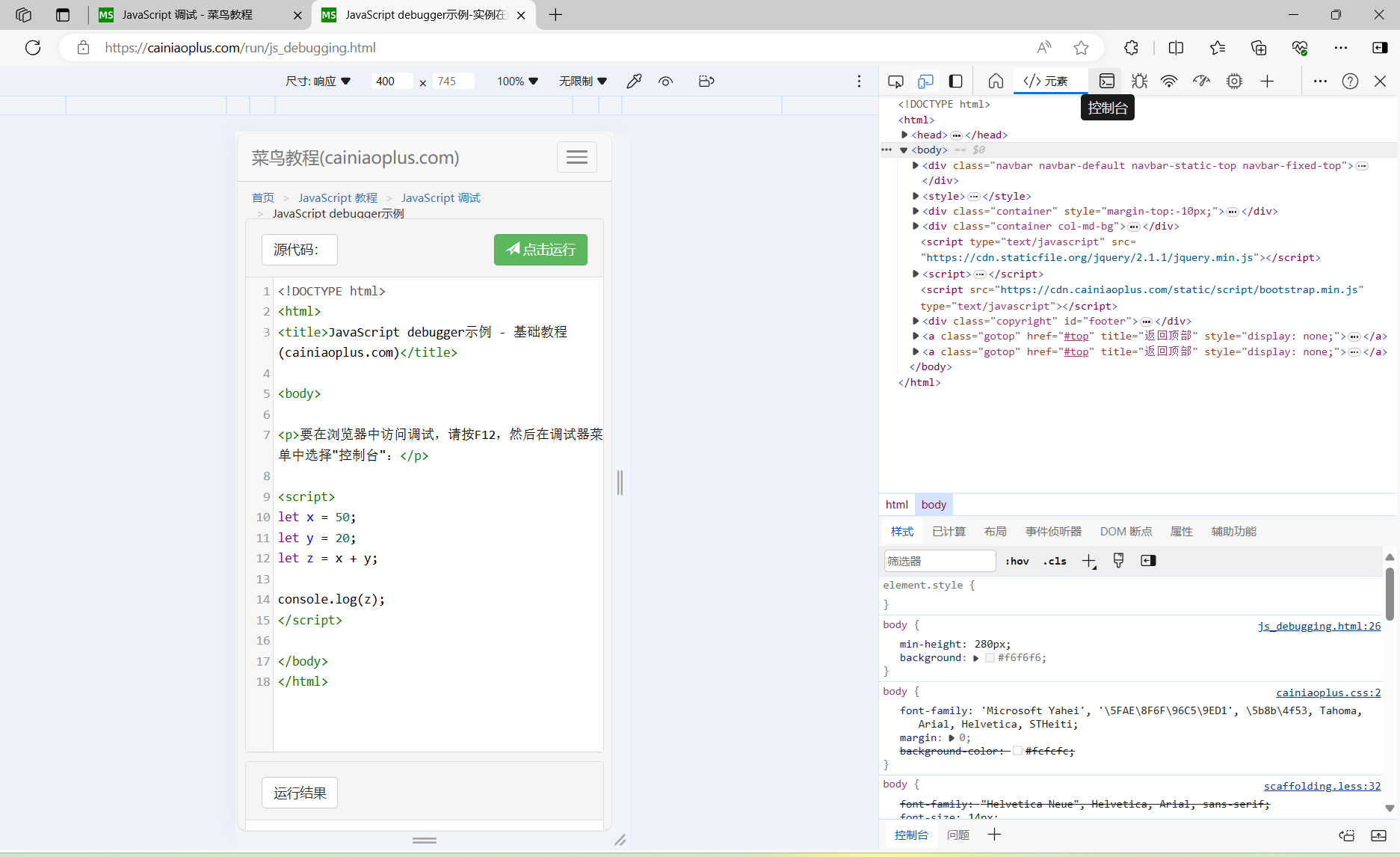Screen dimensions: 1400x857
Task: Open device toolbar more options
Action: [859, 81]
